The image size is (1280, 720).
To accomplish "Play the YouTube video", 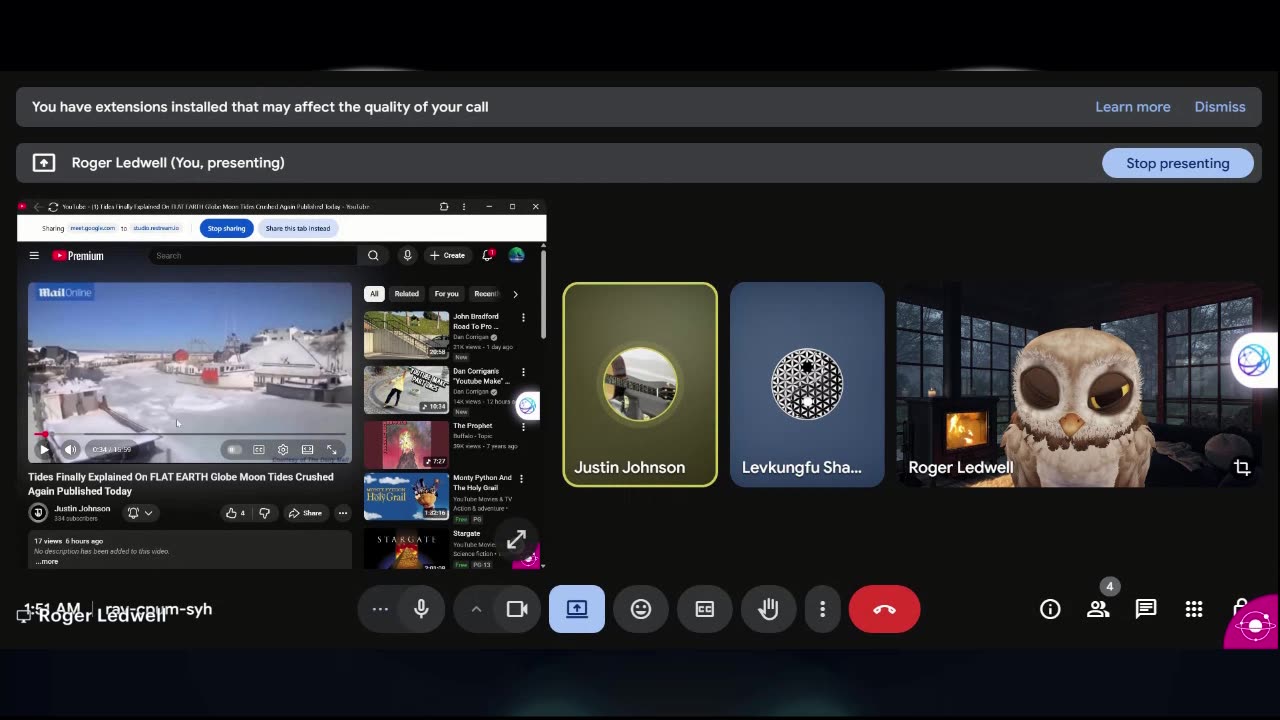I will pos(44,450).
